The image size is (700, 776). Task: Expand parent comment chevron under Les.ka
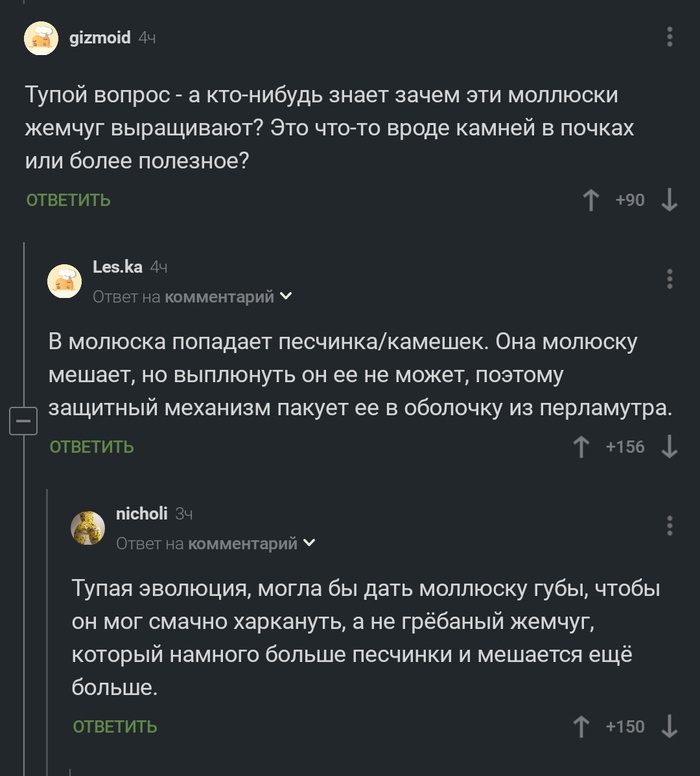click(x=286, y=297)
